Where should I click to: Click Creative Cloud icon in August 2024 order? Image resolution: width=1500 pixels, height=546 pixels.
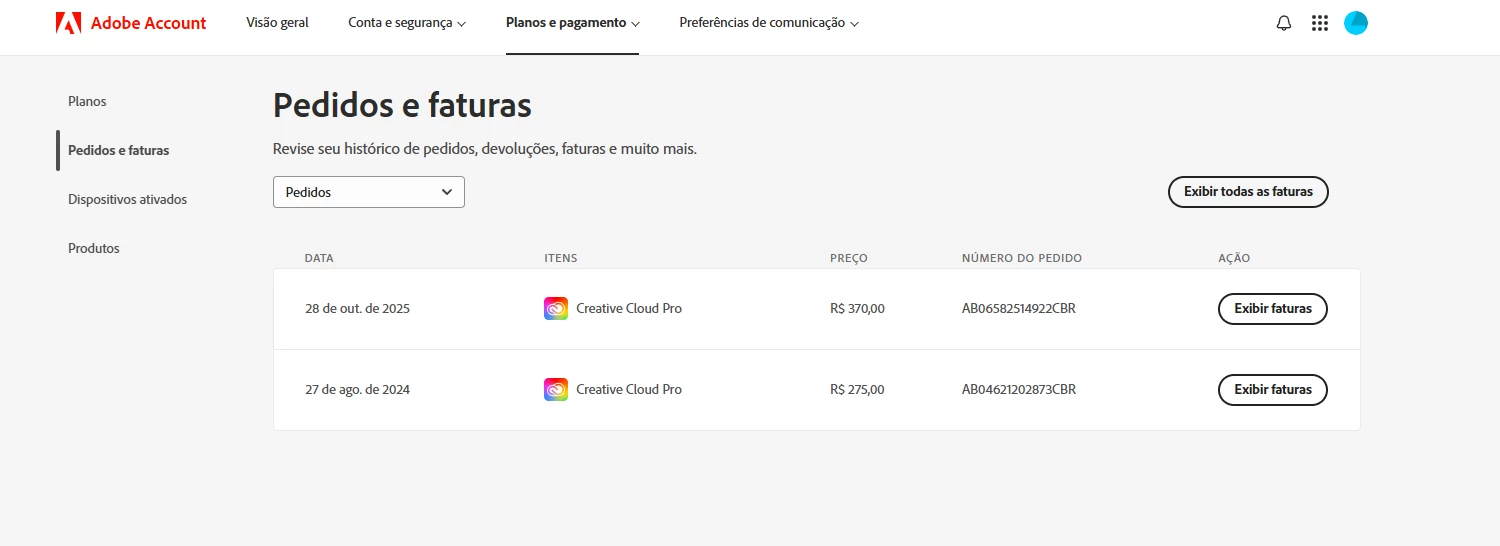pos(556,390)
